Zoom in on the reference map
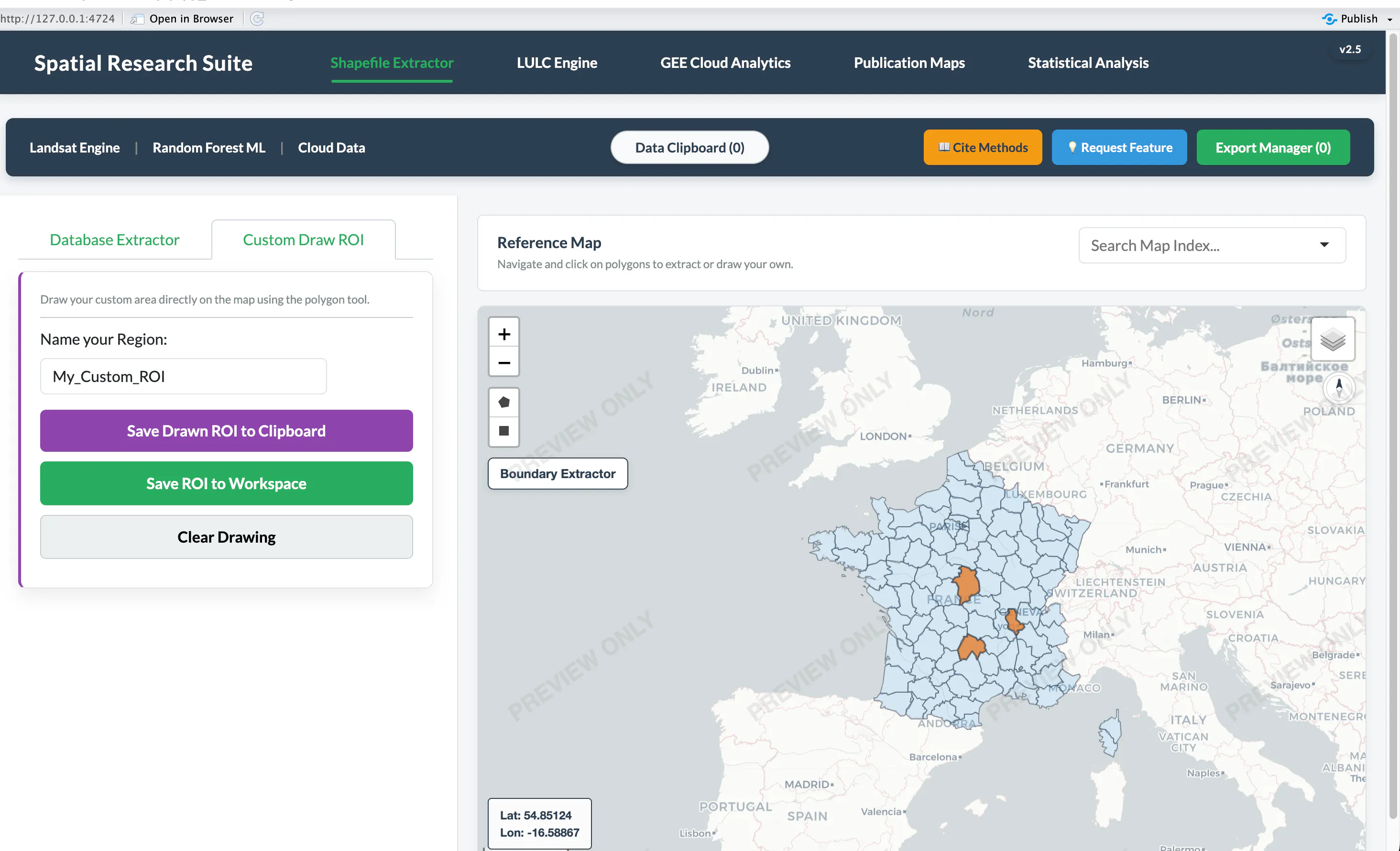The width and height of the screenshot is (1400, 851). pos(503,334)
